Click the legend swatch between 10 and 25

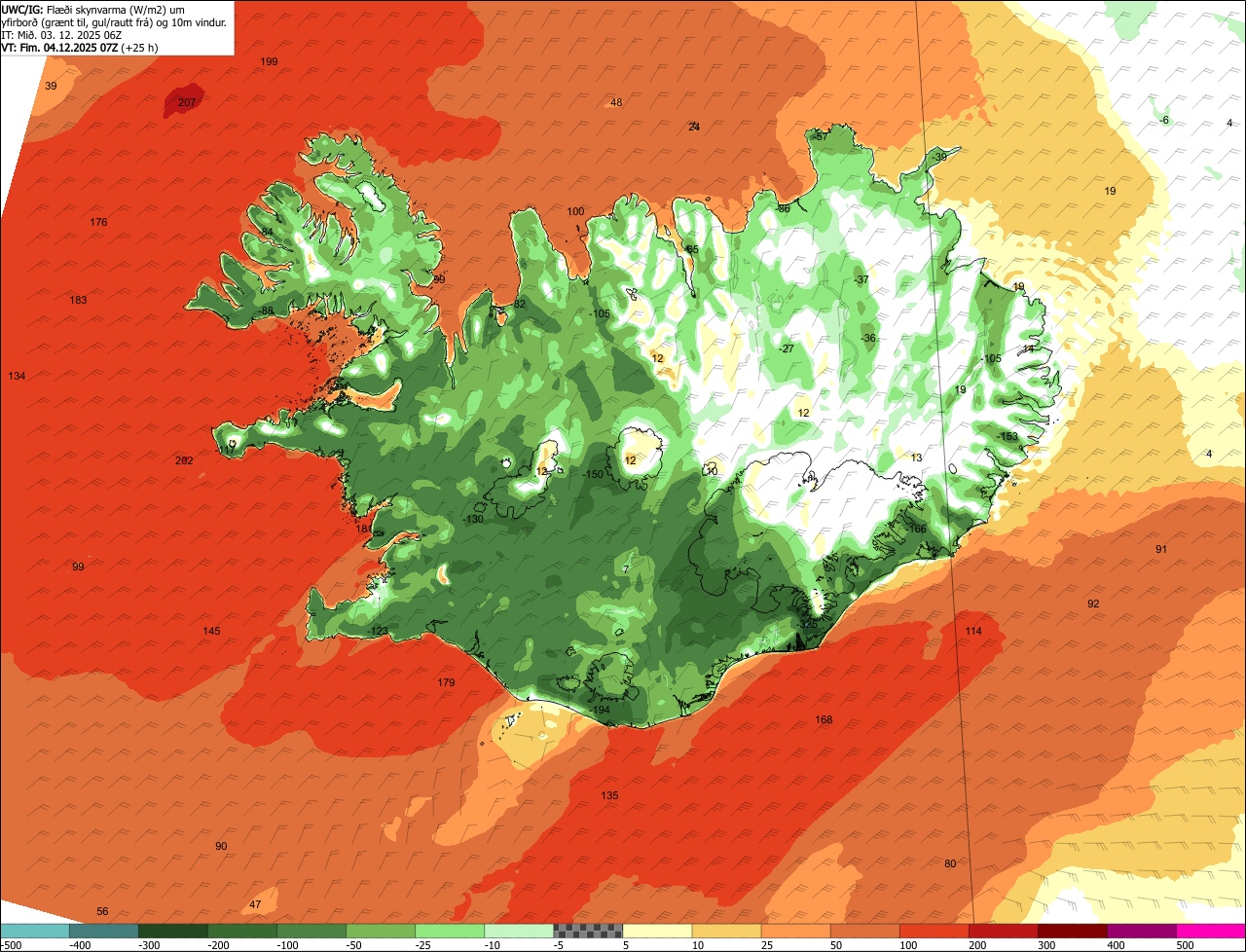tap(726, 931)
